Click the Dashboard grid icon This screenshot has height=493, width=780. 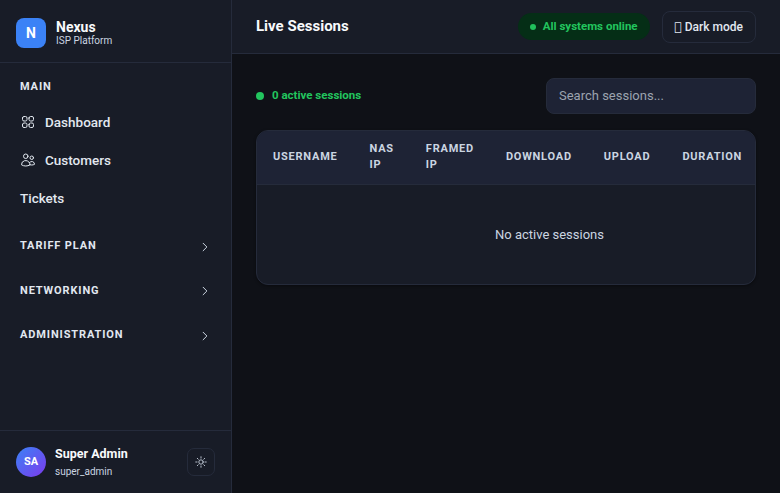28,122
